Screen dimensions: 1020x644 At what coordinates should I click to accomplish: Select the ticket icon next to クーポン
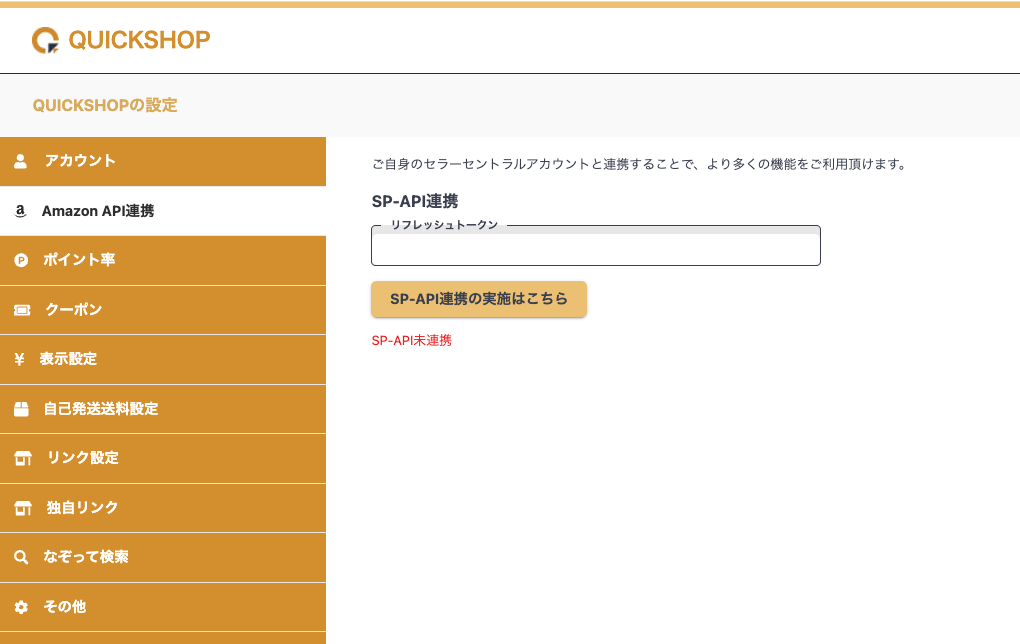point(22,310)
